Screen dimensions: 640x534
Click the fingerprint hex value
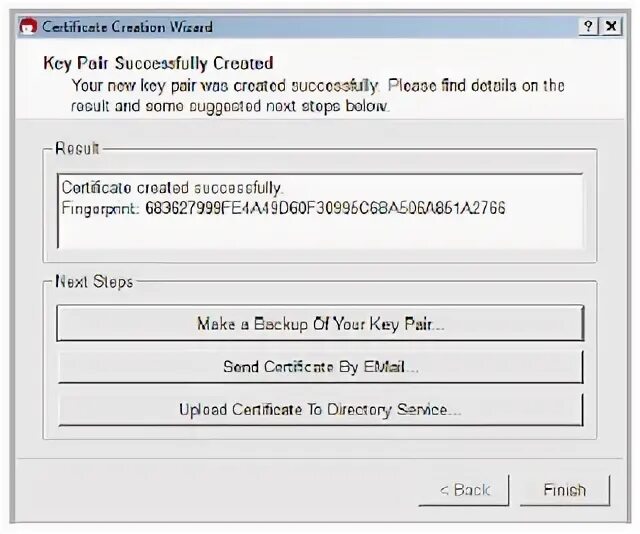click(x=325, y=208)
